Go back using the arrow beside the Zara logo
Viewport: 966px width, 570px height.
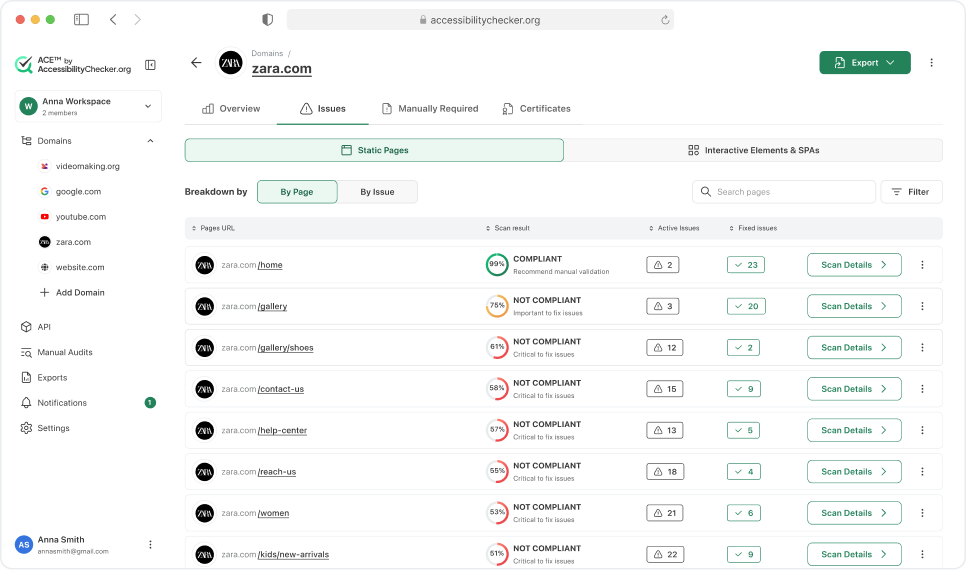(196, 62)
